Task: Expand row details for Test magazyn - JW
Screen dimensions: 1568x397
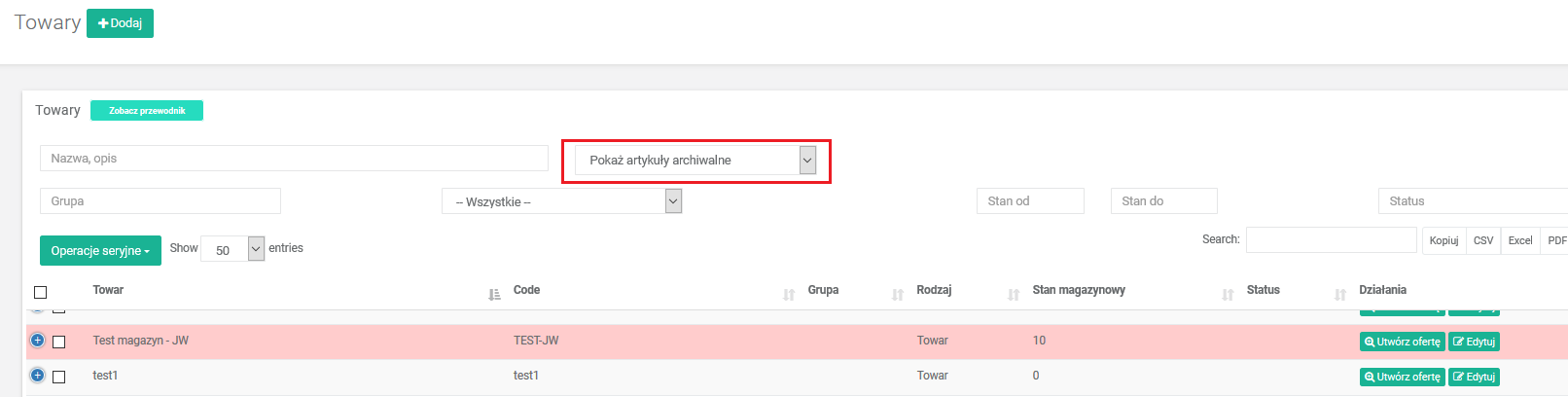Action: 37,341
